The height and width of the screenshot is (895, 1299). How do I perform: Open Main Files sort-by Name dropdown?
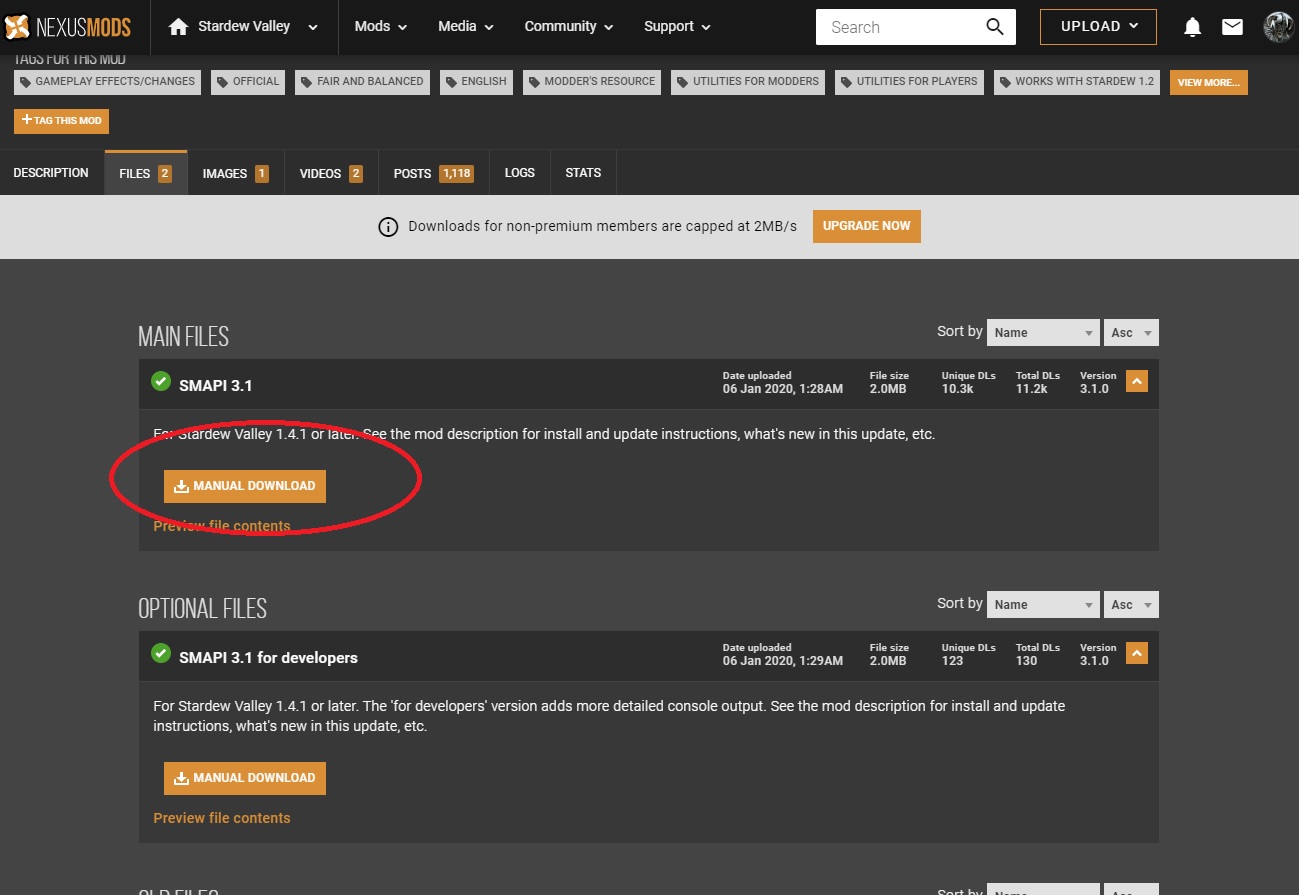pos(1043,333)
